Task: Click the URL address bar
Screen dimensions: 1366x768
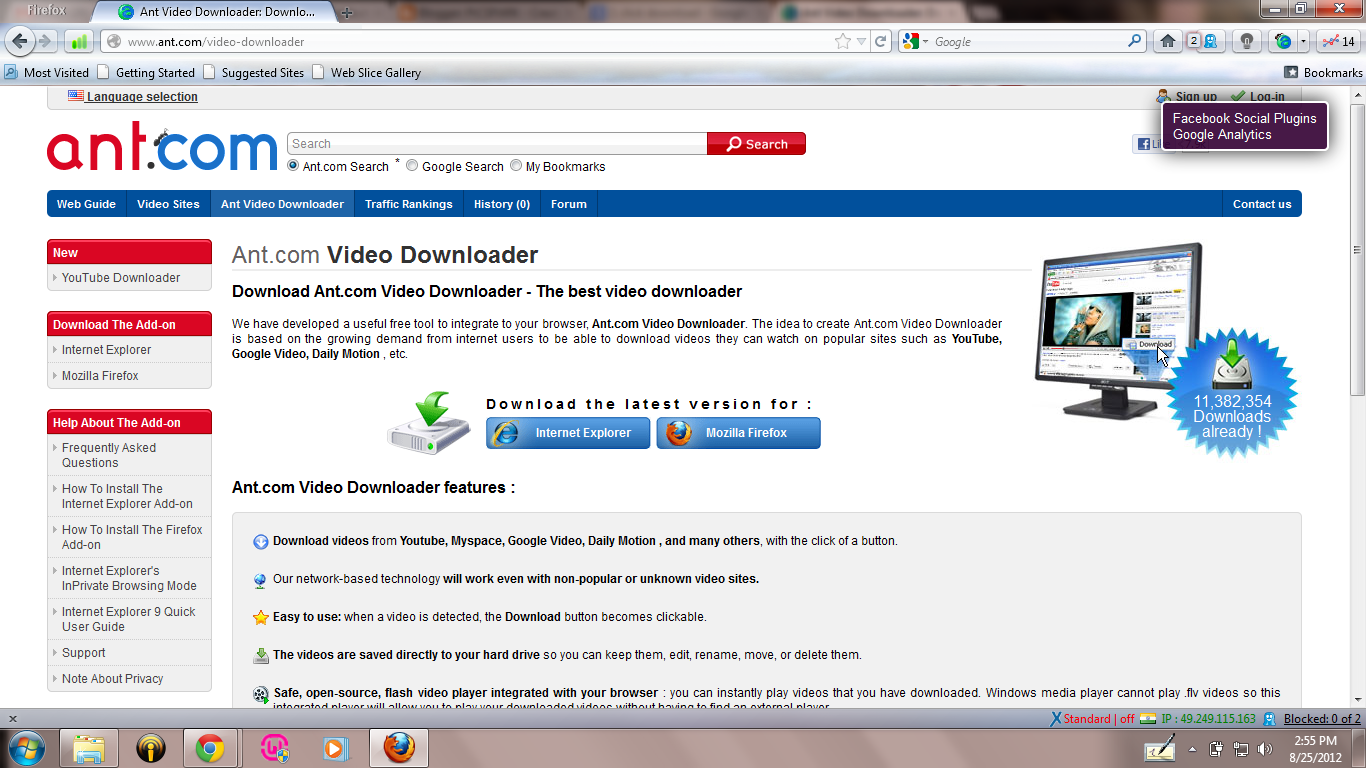Action: click(x=470, y=42)
